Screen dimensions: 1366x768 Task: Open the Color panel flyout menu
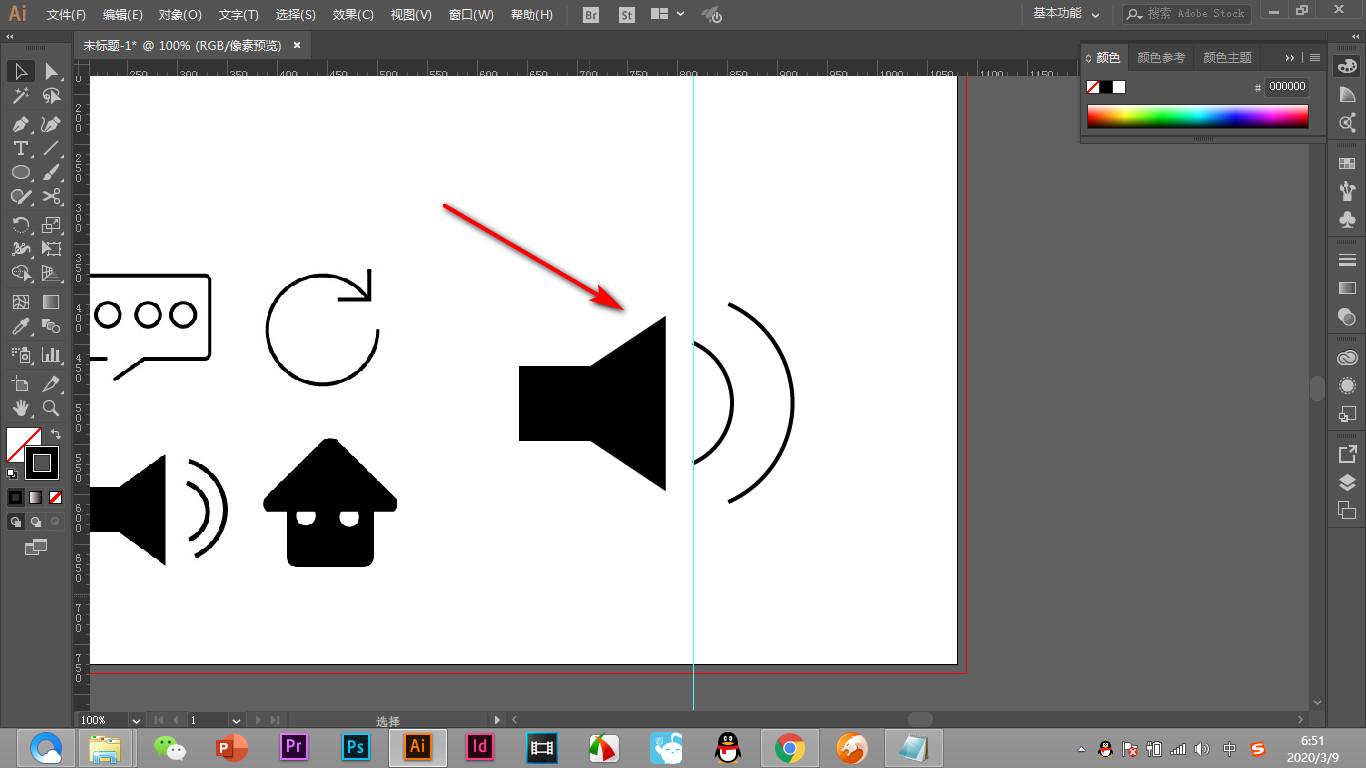tap(1315, 58)
